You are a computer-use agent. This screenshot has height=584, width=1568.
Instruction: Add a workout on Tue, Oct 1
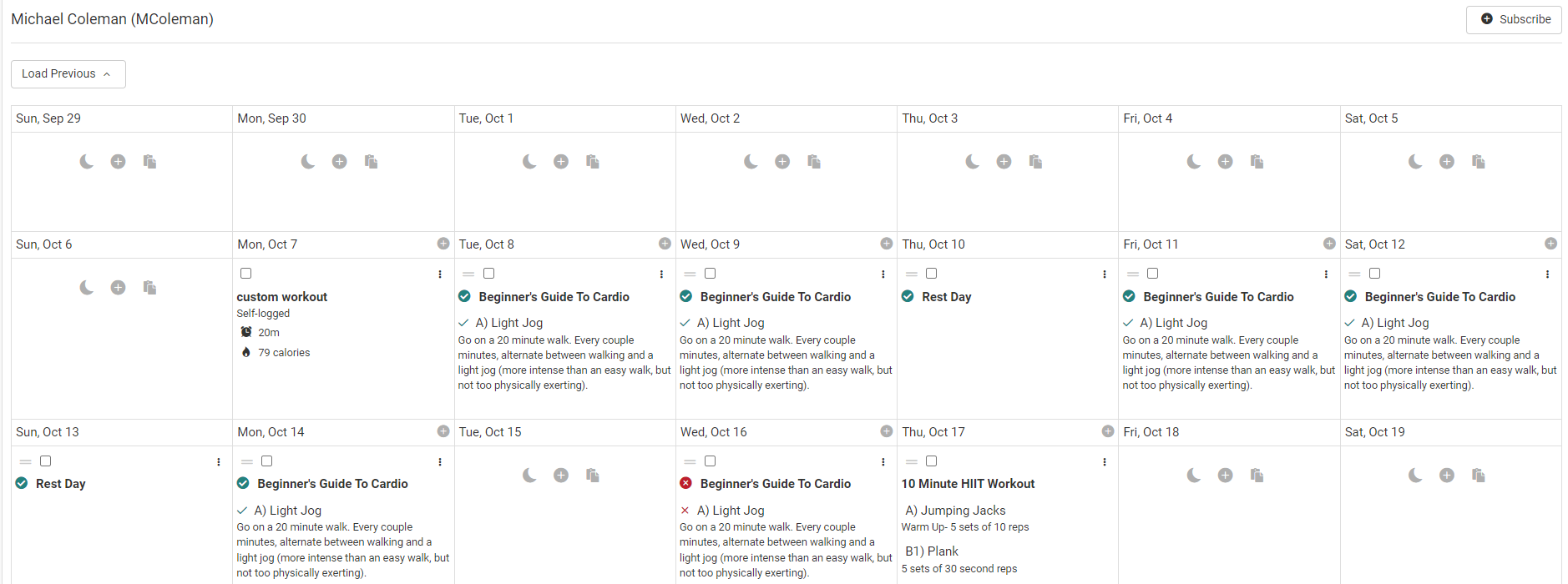click(561, 162)
